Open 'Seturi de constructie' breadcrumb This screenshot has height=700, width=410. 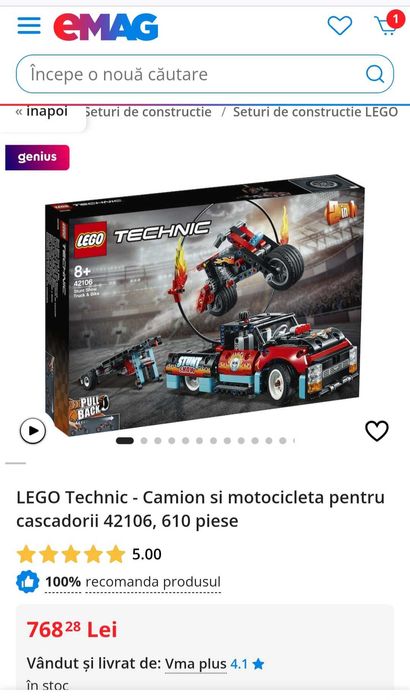148,112
